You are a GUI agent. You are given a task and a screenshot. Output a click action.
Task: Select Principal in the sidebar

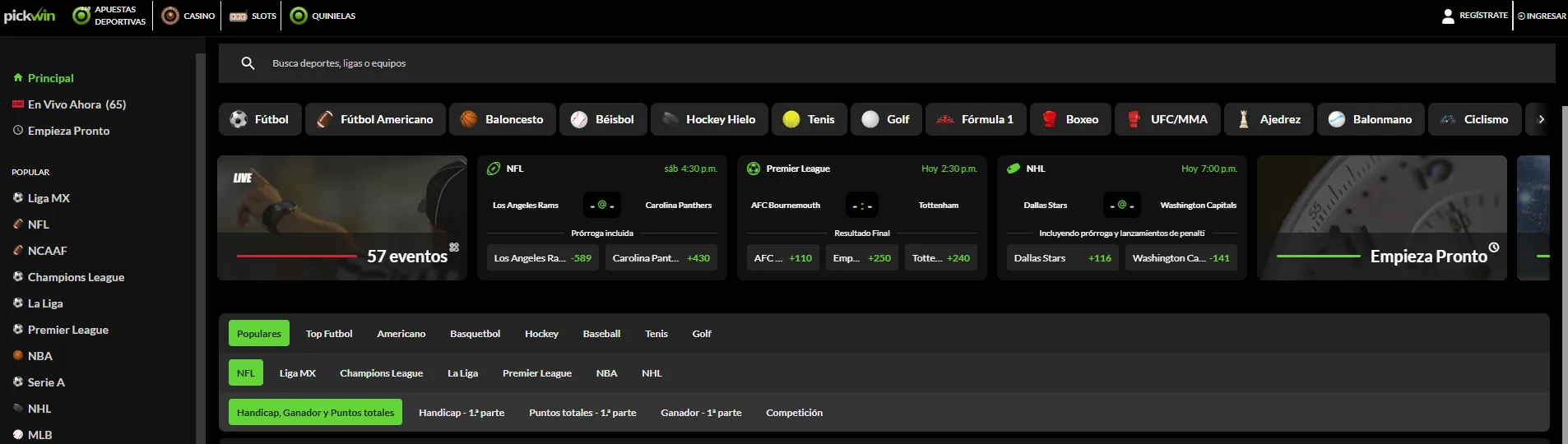pos(51,78)
